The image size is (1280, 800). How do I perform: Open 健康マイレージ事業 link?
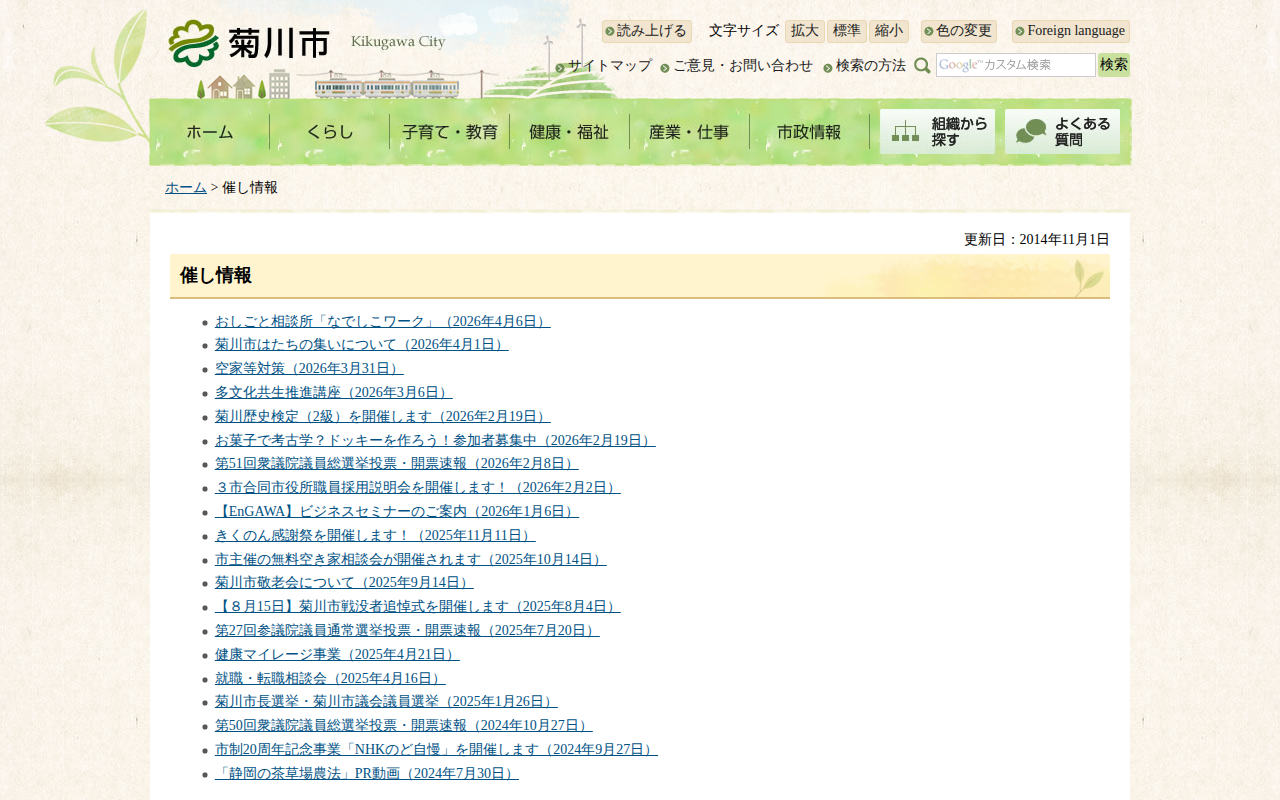[337, 655]
